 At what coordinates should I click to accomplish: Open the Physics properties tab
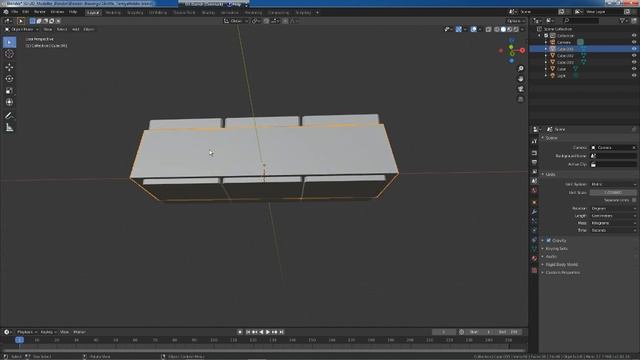[x=534, y=230]
